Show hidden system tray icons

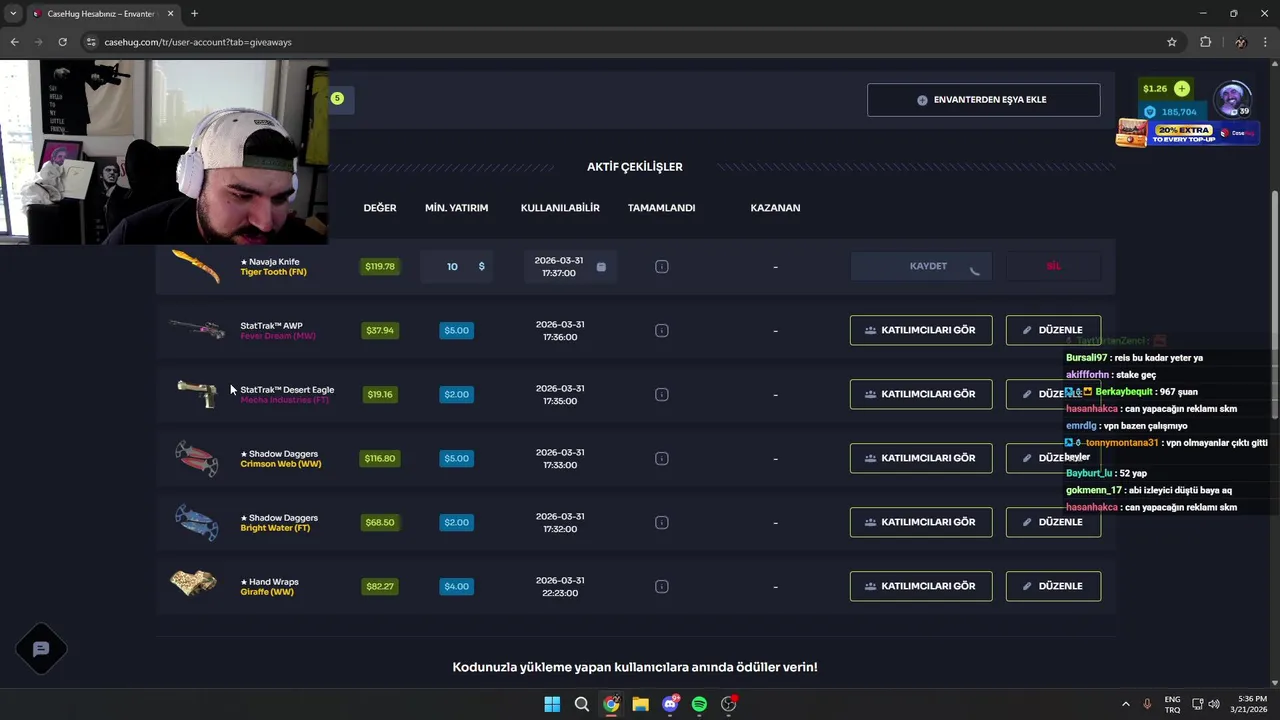pyautogui.click(x=1125, y=704)
